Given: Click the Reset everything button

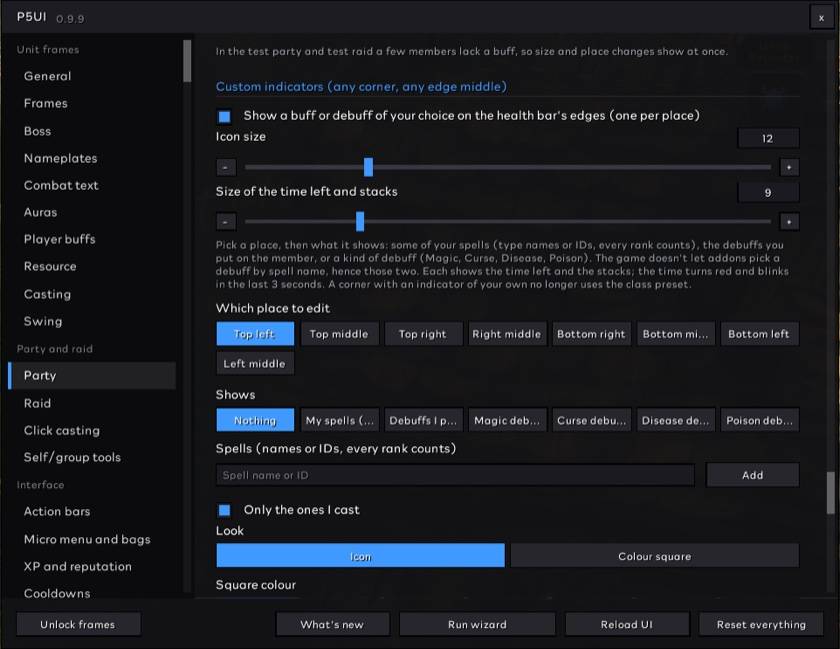Looking at the screenshot, I should pos(761,624).
